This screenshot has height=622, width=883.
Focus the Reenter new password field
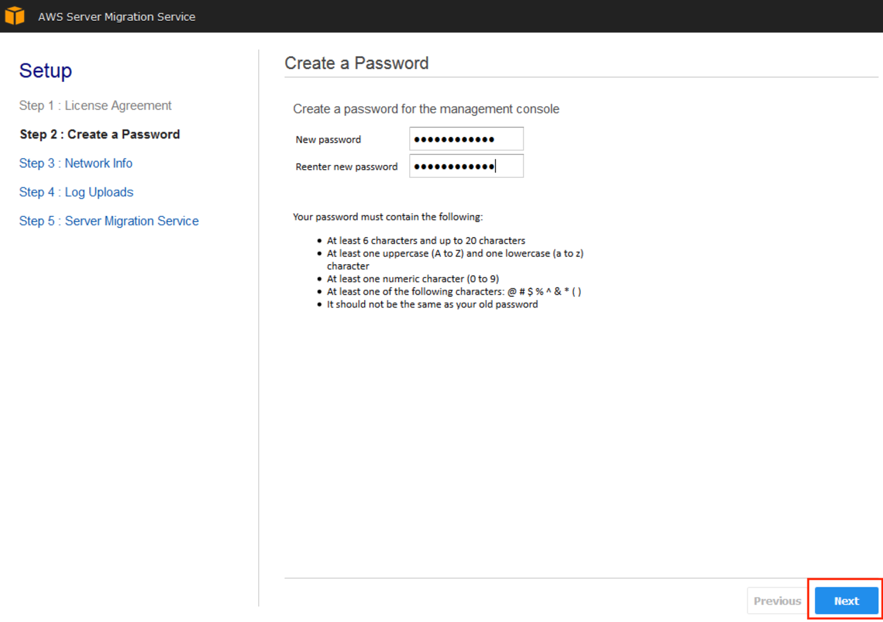coord(466,166)
